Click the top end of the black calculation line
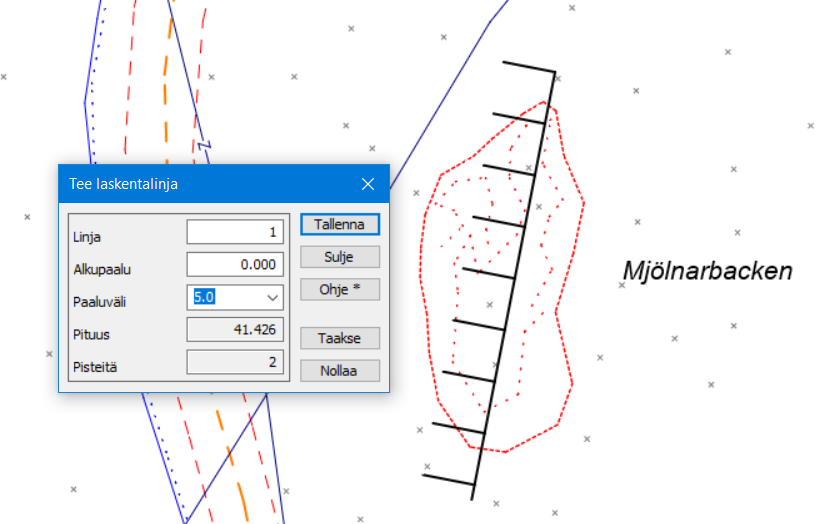The width and height of the screenshot is (827, 524). 554,73
